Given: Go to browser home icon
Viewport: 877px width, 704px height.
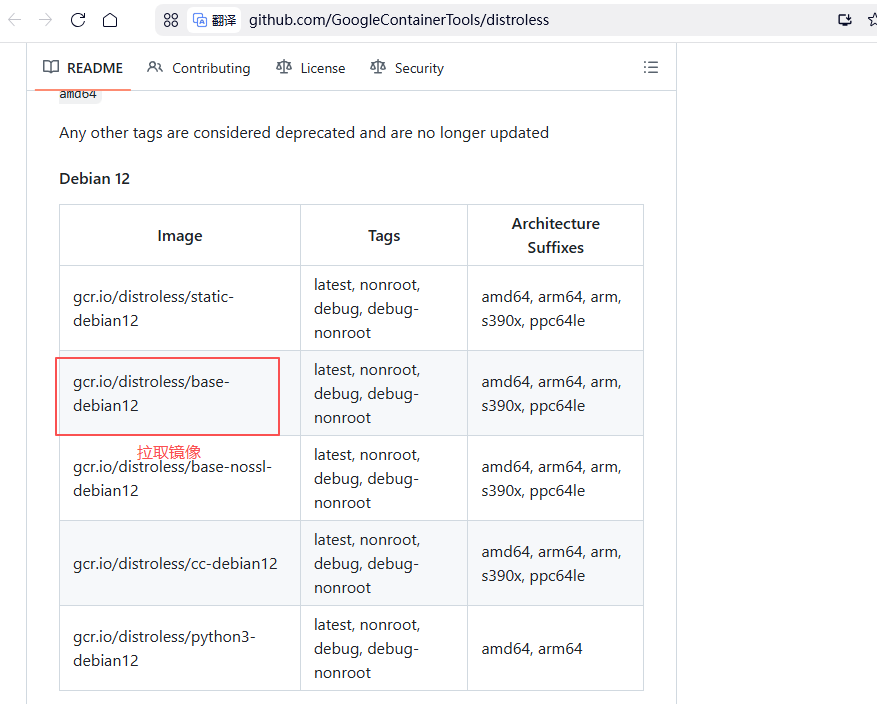Looking at the screenshot, I should [110, 20].
